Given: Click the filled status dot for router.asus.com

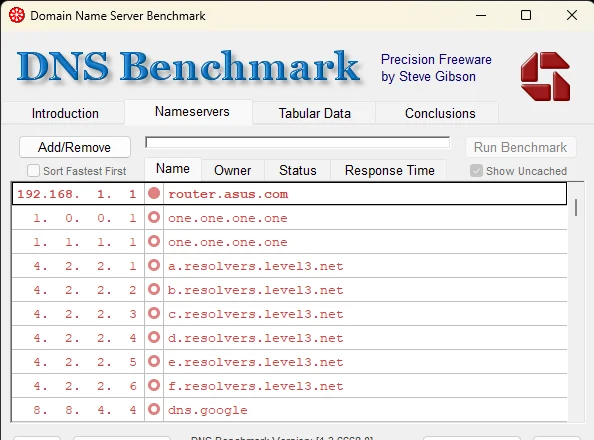Looking at the screenshot, I should coord(154,193).
